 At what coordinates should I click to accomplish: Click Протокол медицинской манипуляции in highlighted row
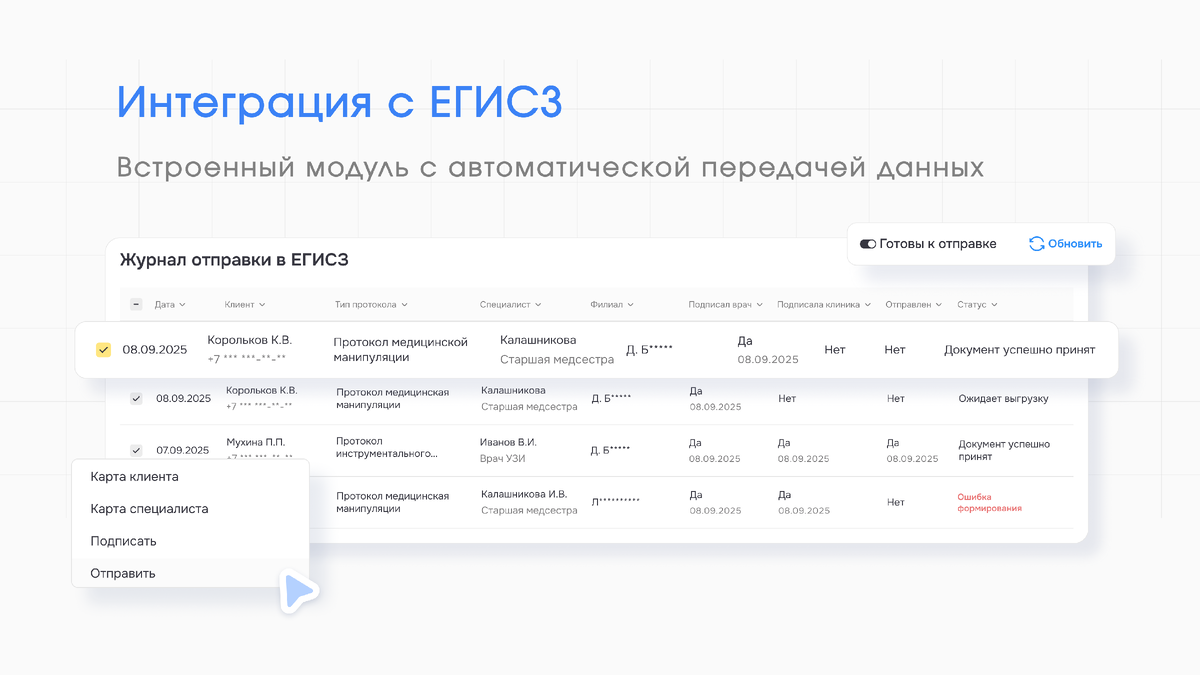pos(401,349)
